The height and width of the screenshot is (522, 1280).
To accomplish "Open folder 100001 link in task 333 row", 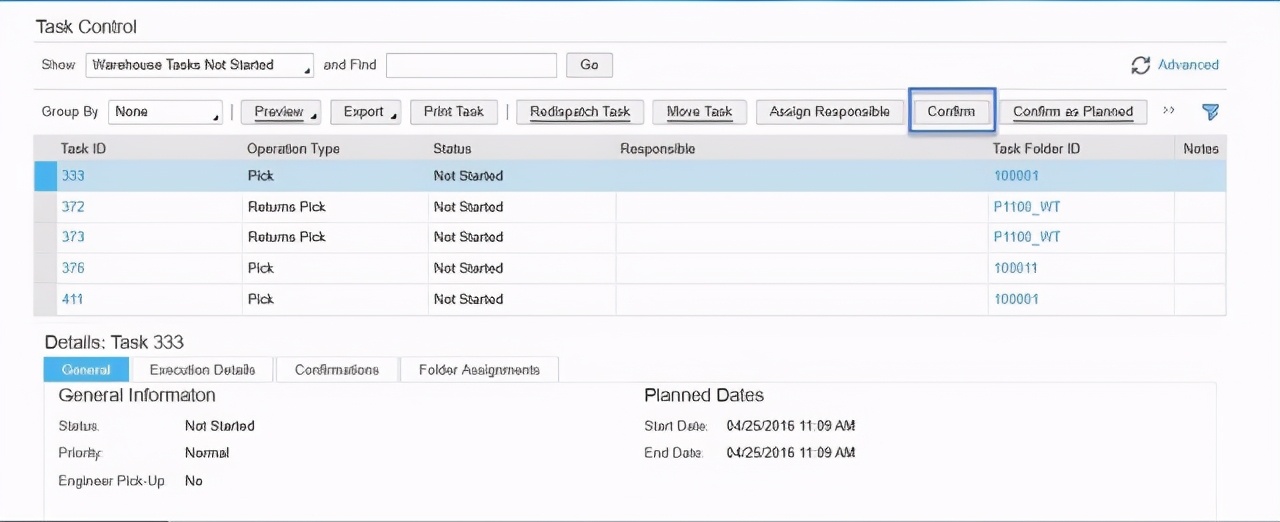I will [1016, 176].
